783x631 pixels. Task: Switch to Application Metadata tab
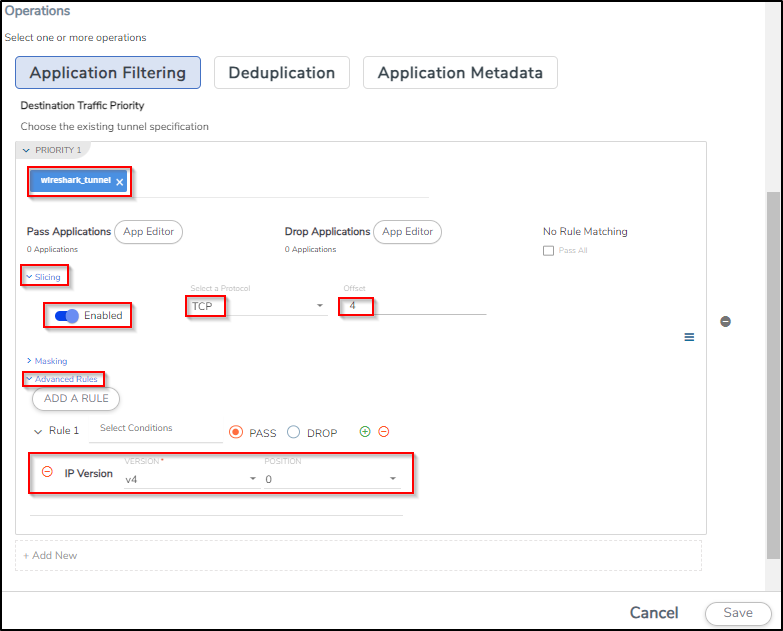click(x=460, y=73)
